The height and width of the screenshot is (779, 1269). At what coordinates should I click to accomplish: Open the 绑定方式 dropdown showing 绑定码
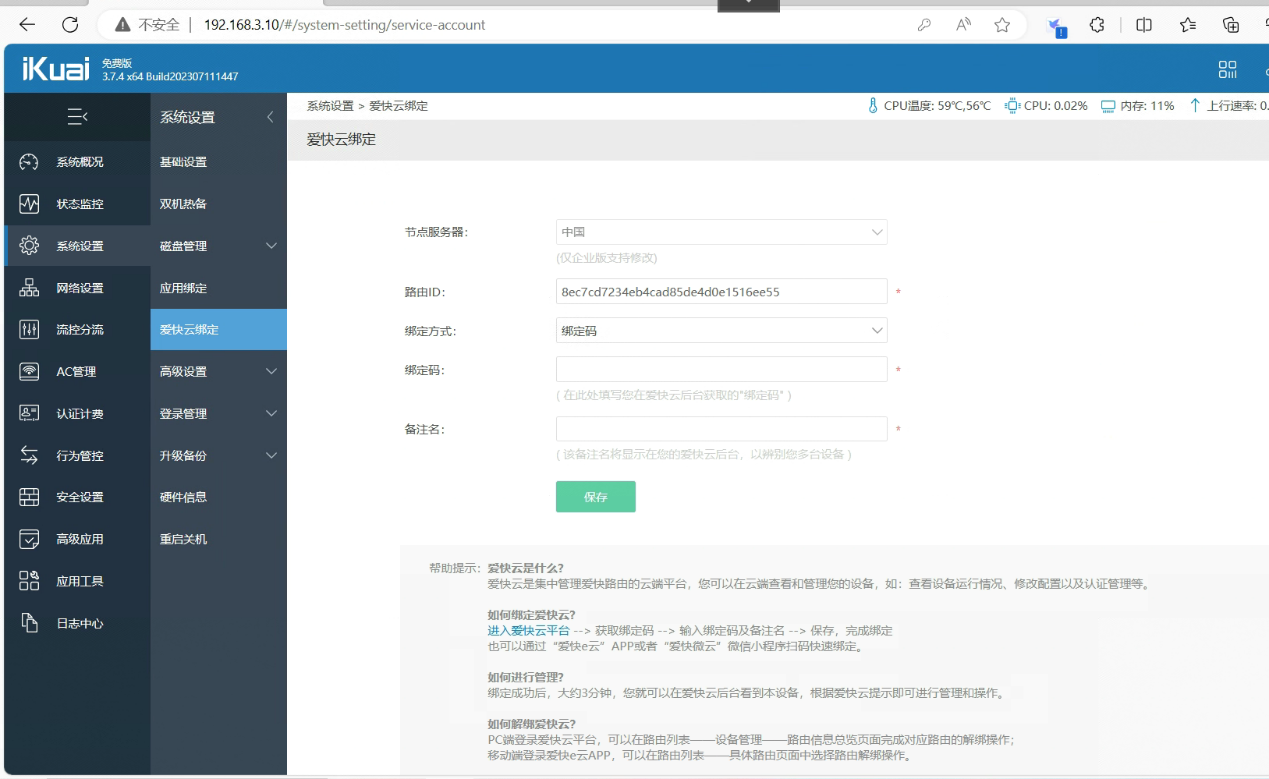(x=721, y=330)
